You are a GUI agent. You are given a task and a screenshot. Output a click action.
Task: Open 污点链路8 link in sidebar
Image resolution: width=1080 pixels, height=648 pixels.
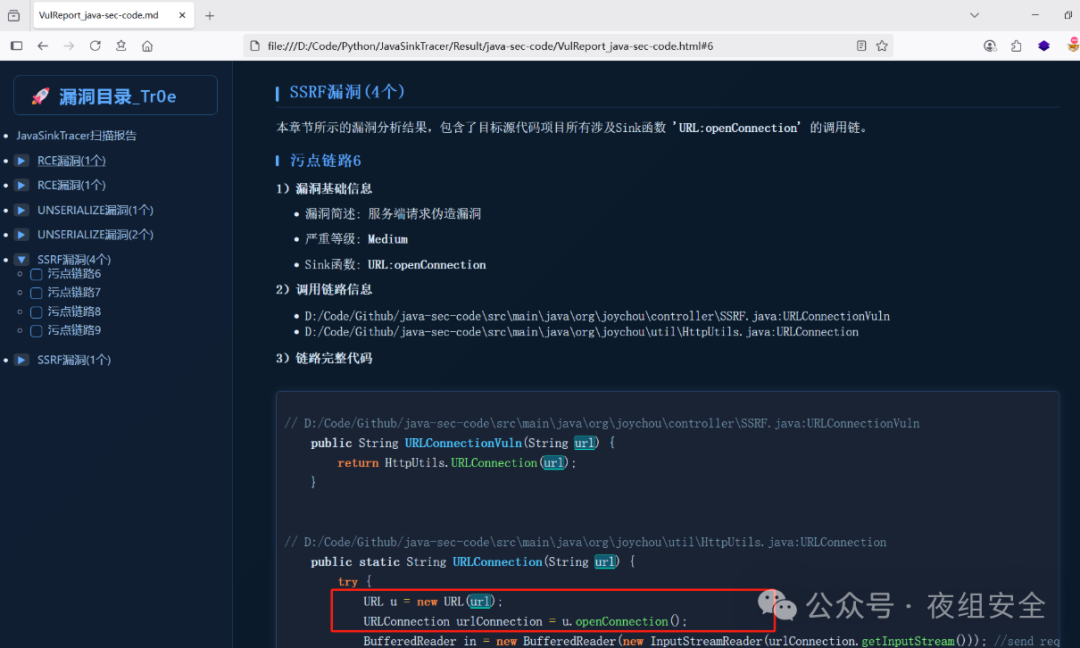pos(74,311)
